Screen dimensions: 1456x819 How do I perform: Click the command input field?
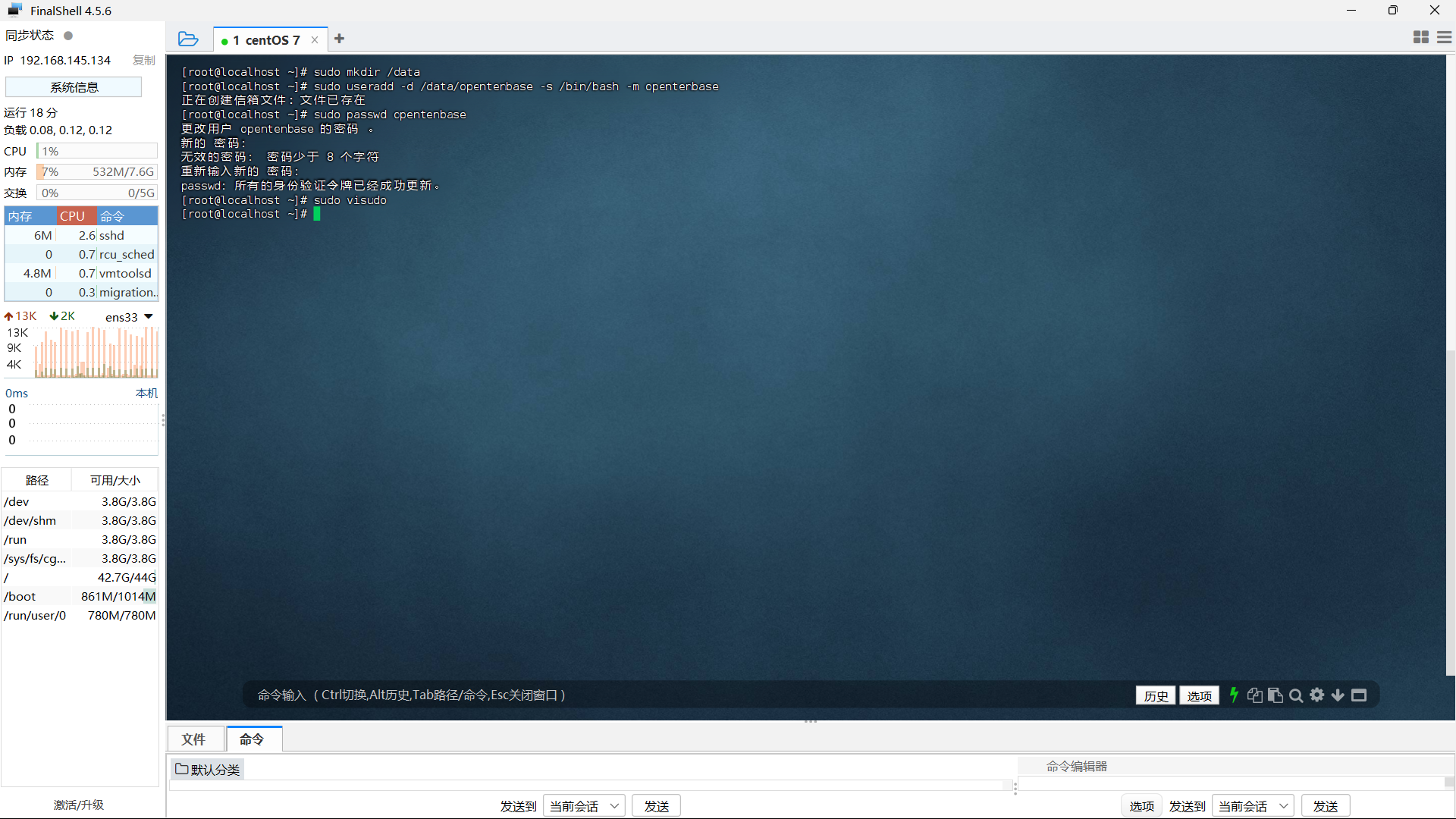(682, 695)
